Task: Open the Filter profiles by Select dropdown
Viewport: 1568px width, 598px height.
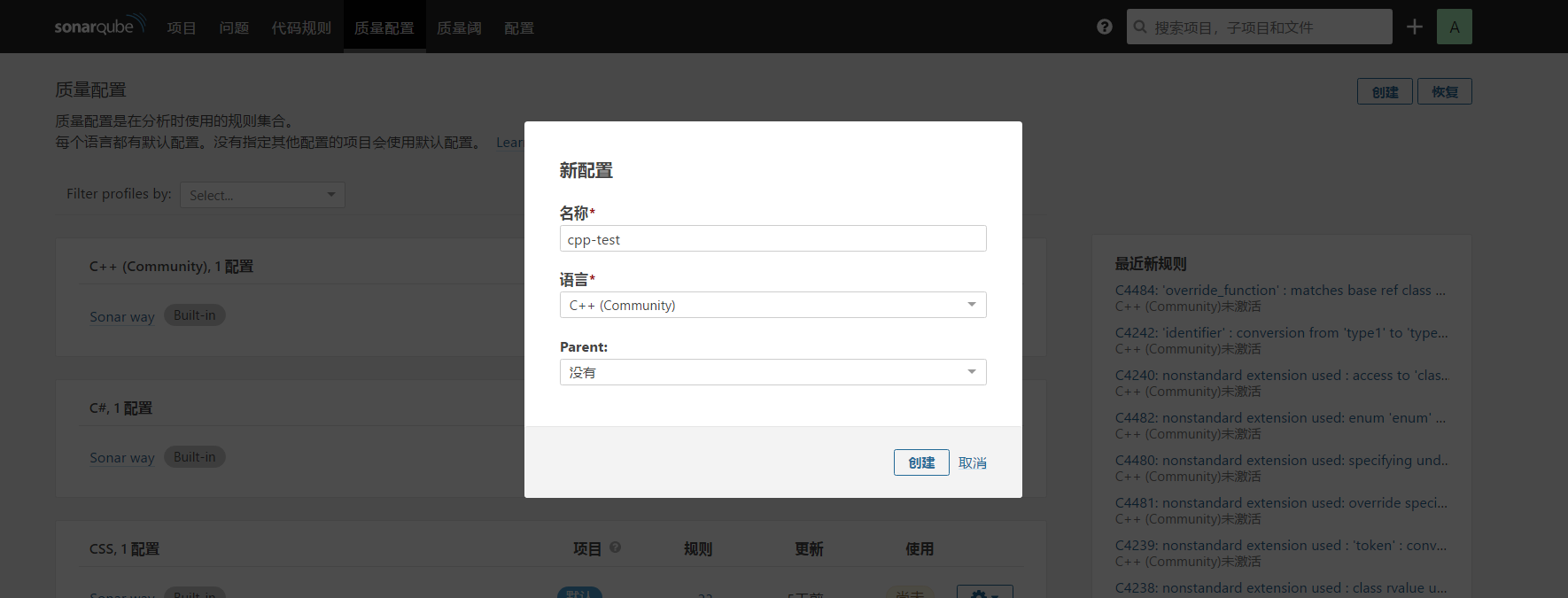Action: pos(262,195)
